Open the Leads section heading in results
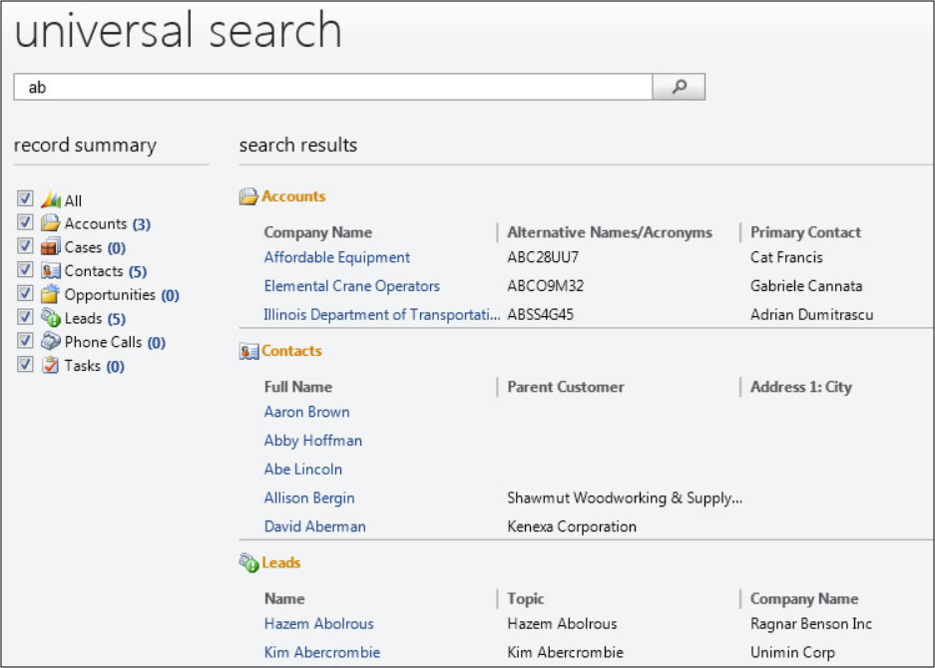 [281, 563]
